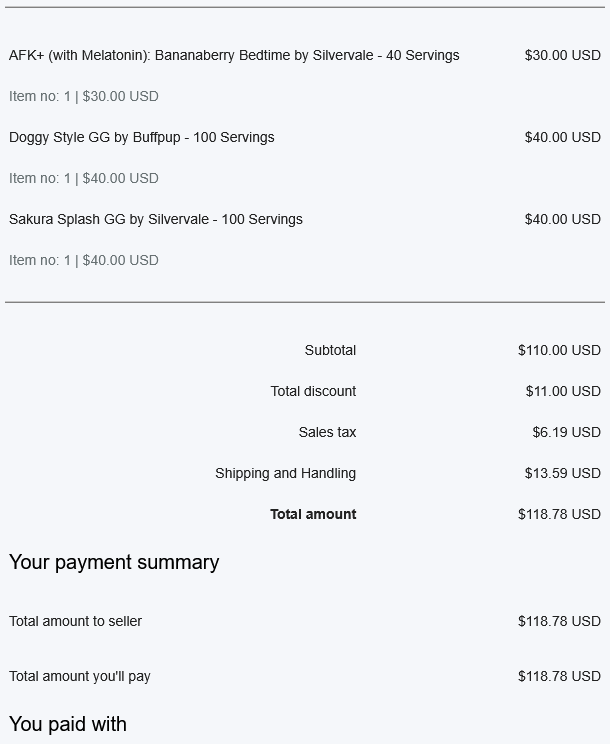The image size is (610, 744).
Task: Click the Sales tax amount $6.19
Action: 566,432
